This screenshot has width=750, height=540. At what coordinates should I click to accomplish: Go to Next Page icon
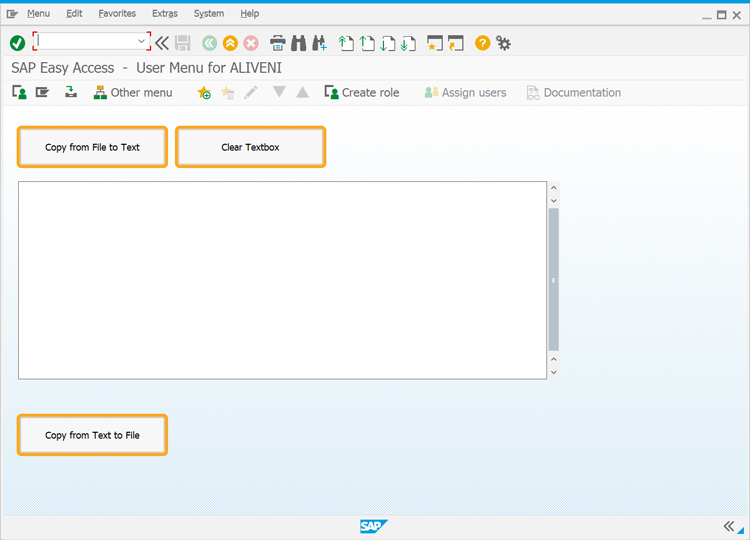[388, 43]
